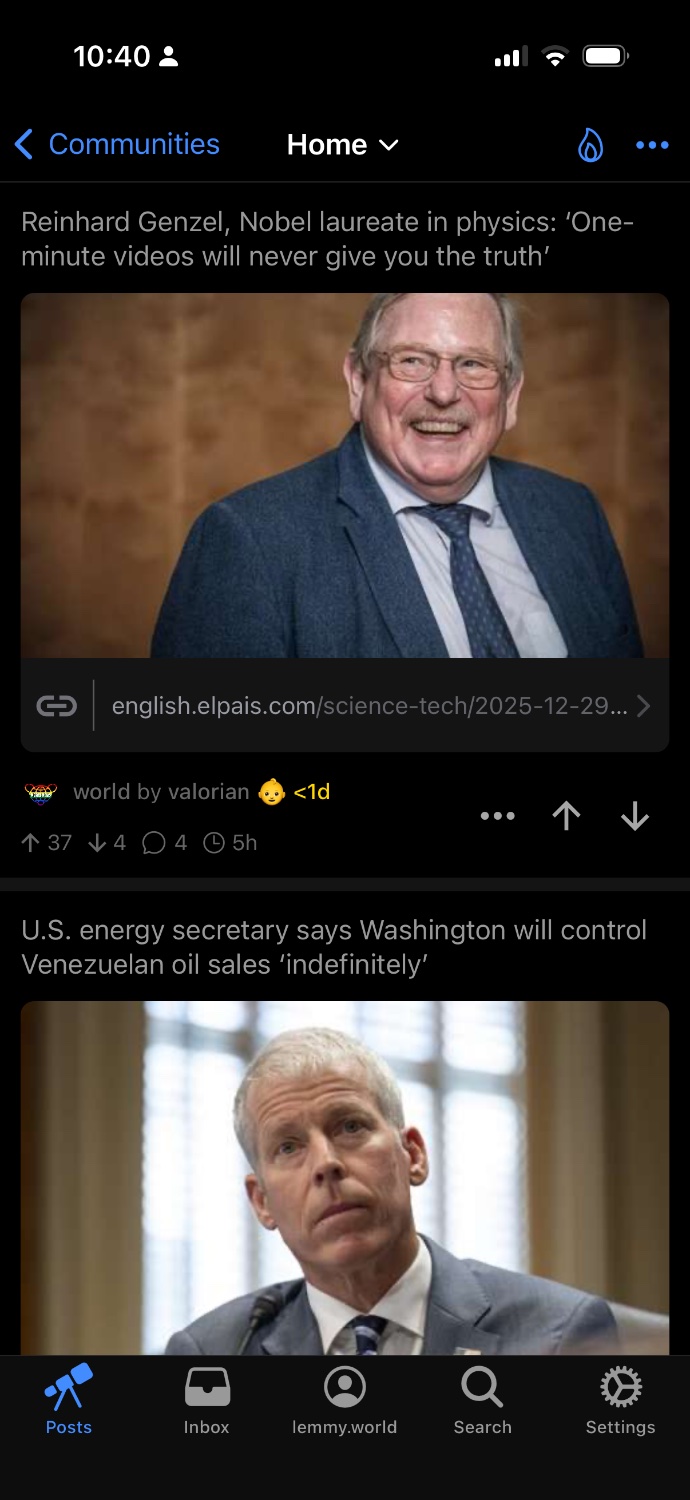Viewport: 690px width, 1500px height.
Task: Open the Settings tab
Action: (x=621, y=1401)
